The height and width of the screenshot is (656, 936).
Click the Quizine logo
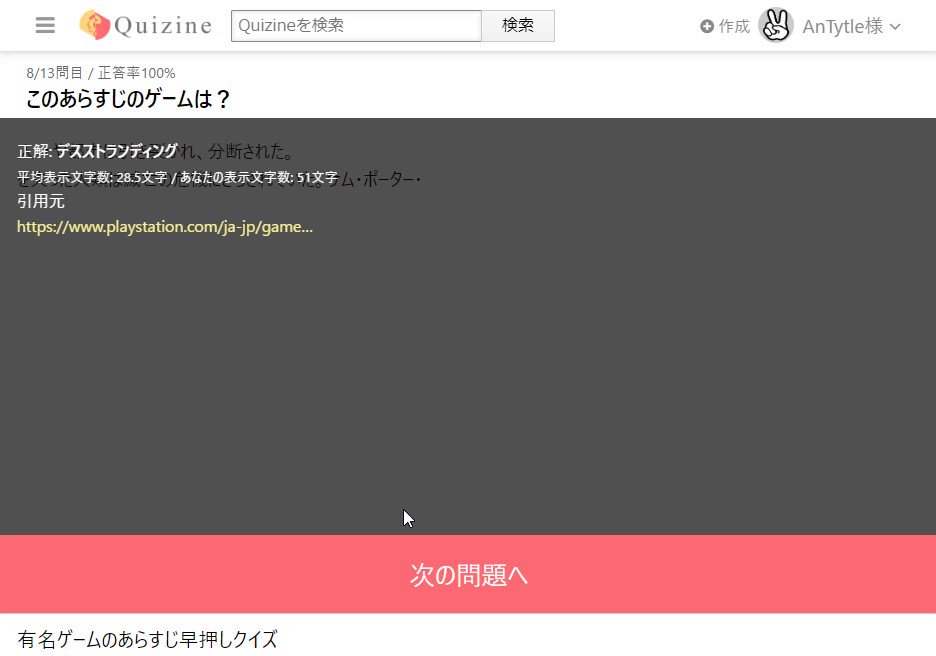tap(146, 25)
